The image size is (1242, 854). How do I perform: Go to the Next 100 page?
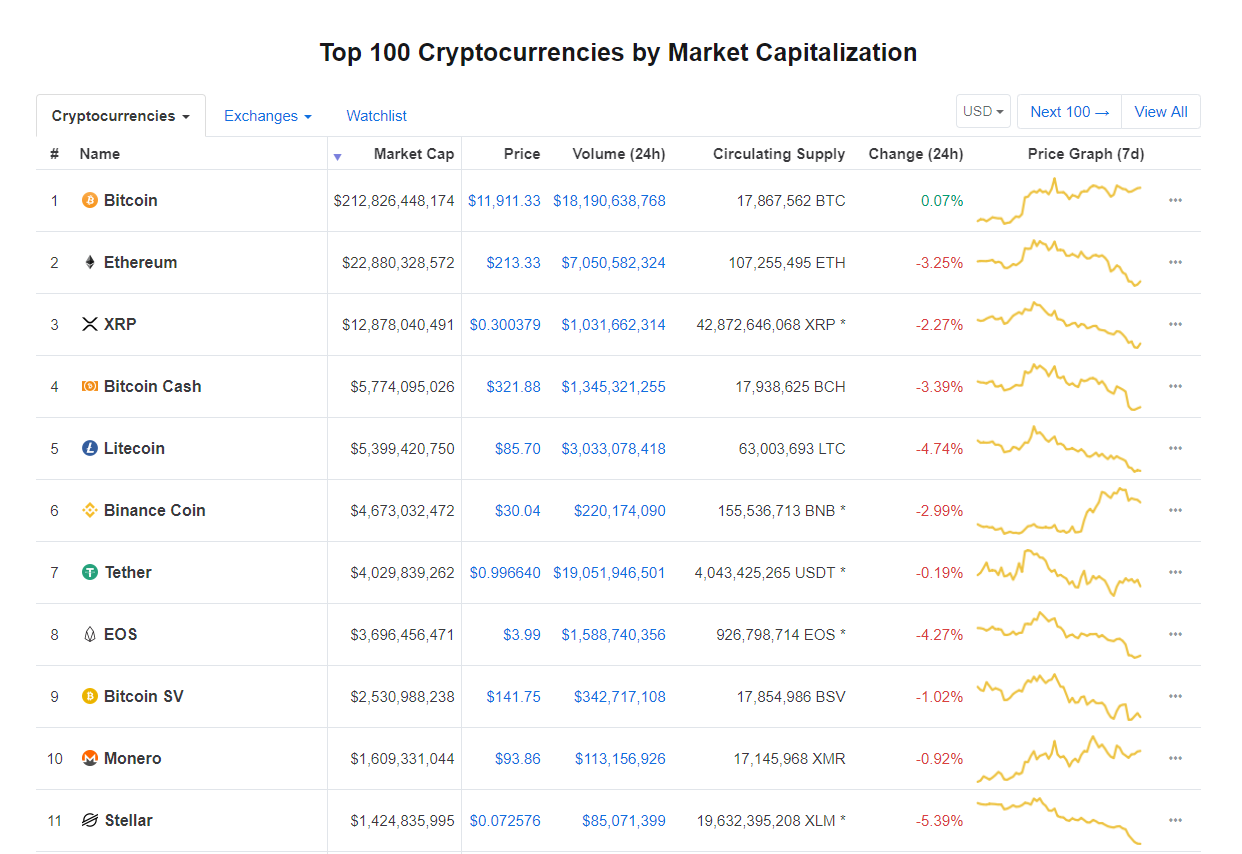[x=1069, y=112]
